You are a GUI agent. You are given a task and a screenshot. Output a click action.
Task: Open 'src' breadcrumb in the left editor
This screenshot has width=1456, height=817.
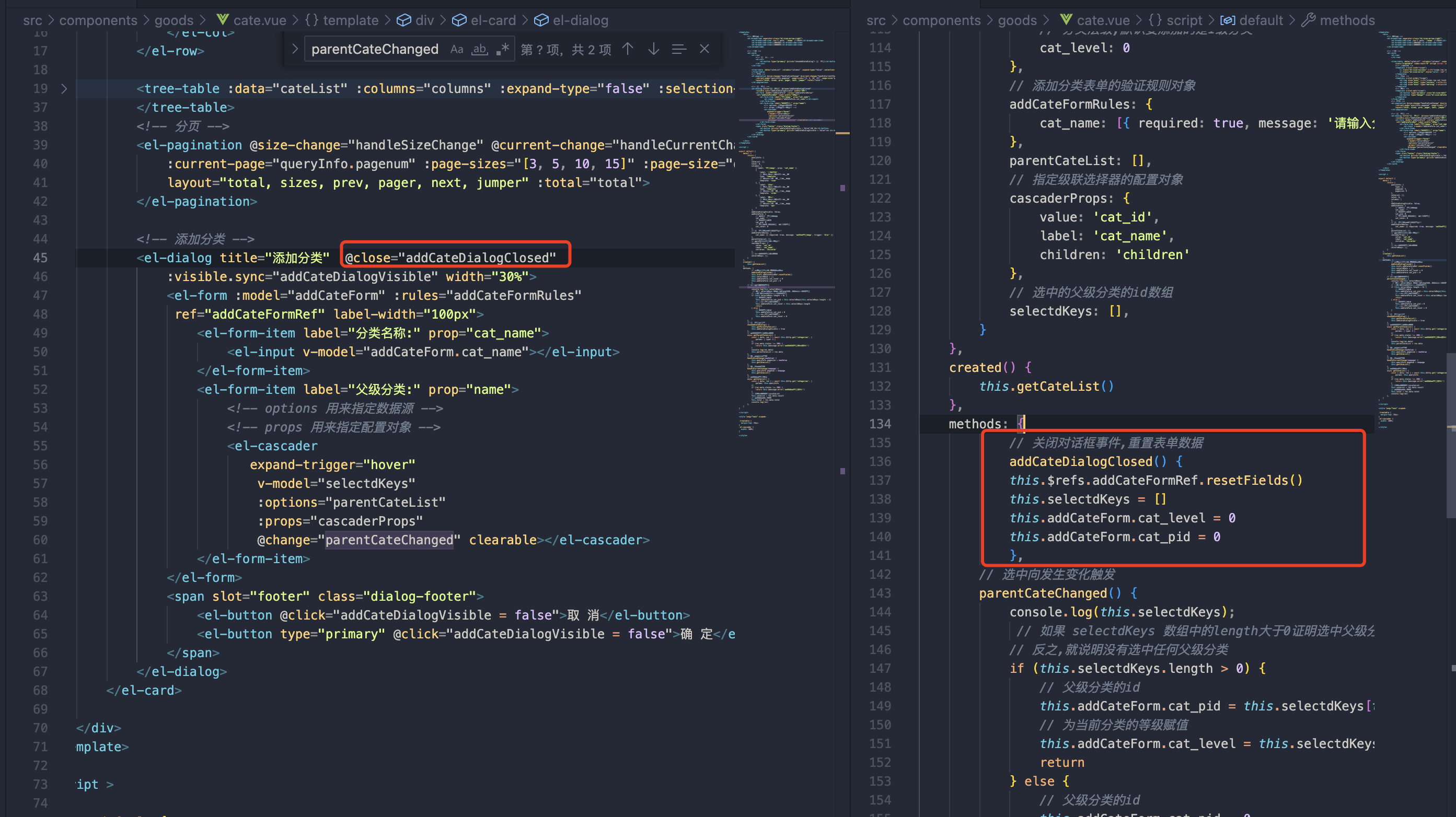pyautogui.click(x=32, y=20)
